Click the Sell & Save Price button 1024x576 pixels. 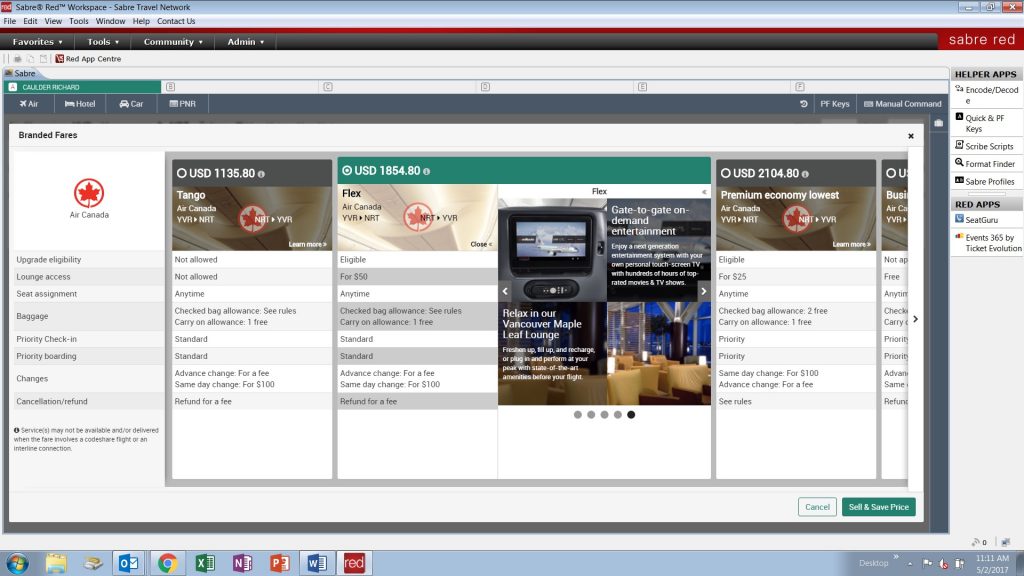878,507
